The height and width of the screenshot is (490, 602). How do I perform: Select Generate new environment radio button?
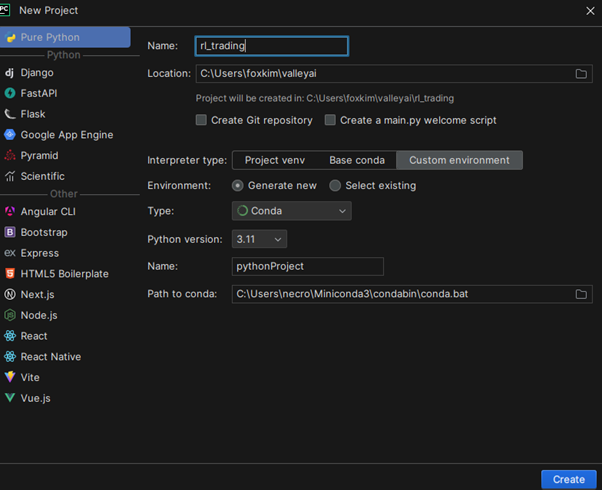point(238,186)
